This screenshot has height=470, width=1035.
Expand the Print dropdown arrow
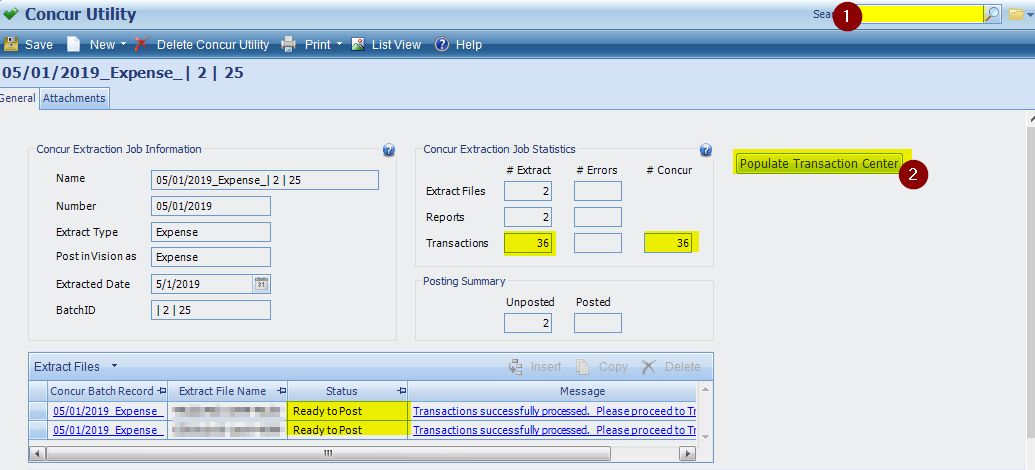pyautogui.click(x=339, y=44)
